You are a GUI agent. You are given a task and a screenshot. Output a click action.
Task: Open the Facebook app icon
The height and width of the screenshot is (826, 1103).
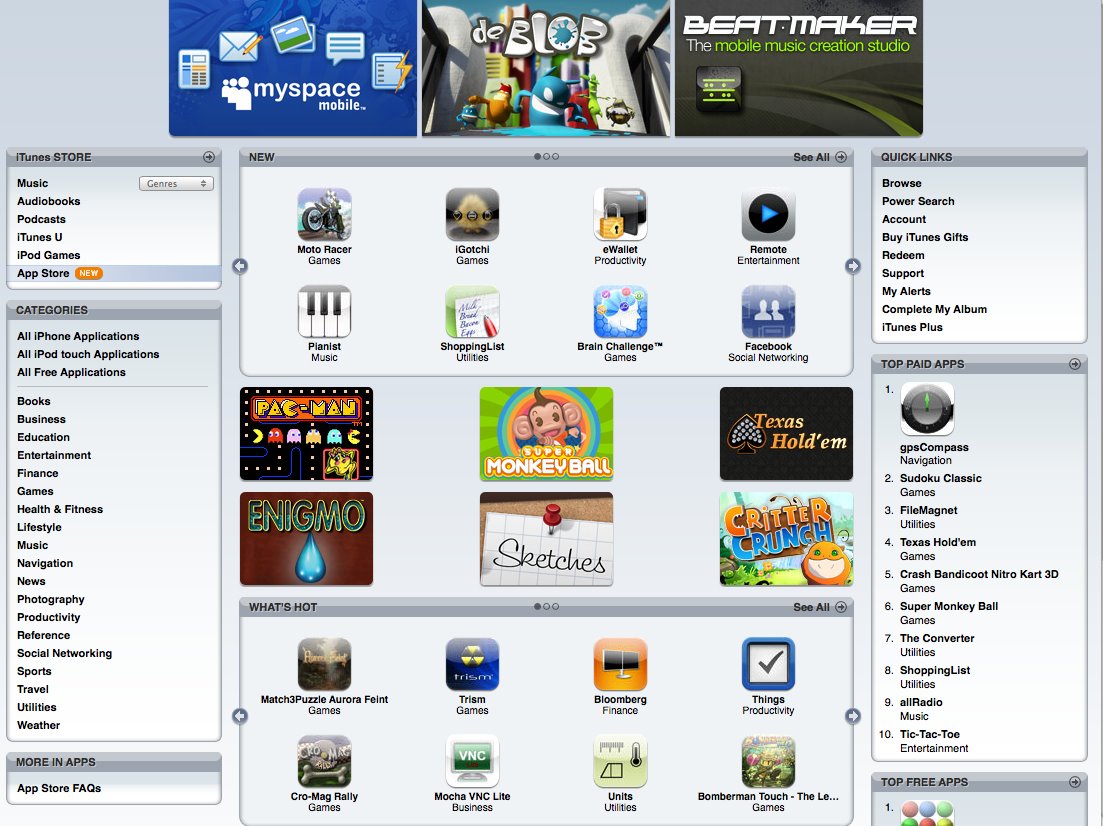coord(768,312)
